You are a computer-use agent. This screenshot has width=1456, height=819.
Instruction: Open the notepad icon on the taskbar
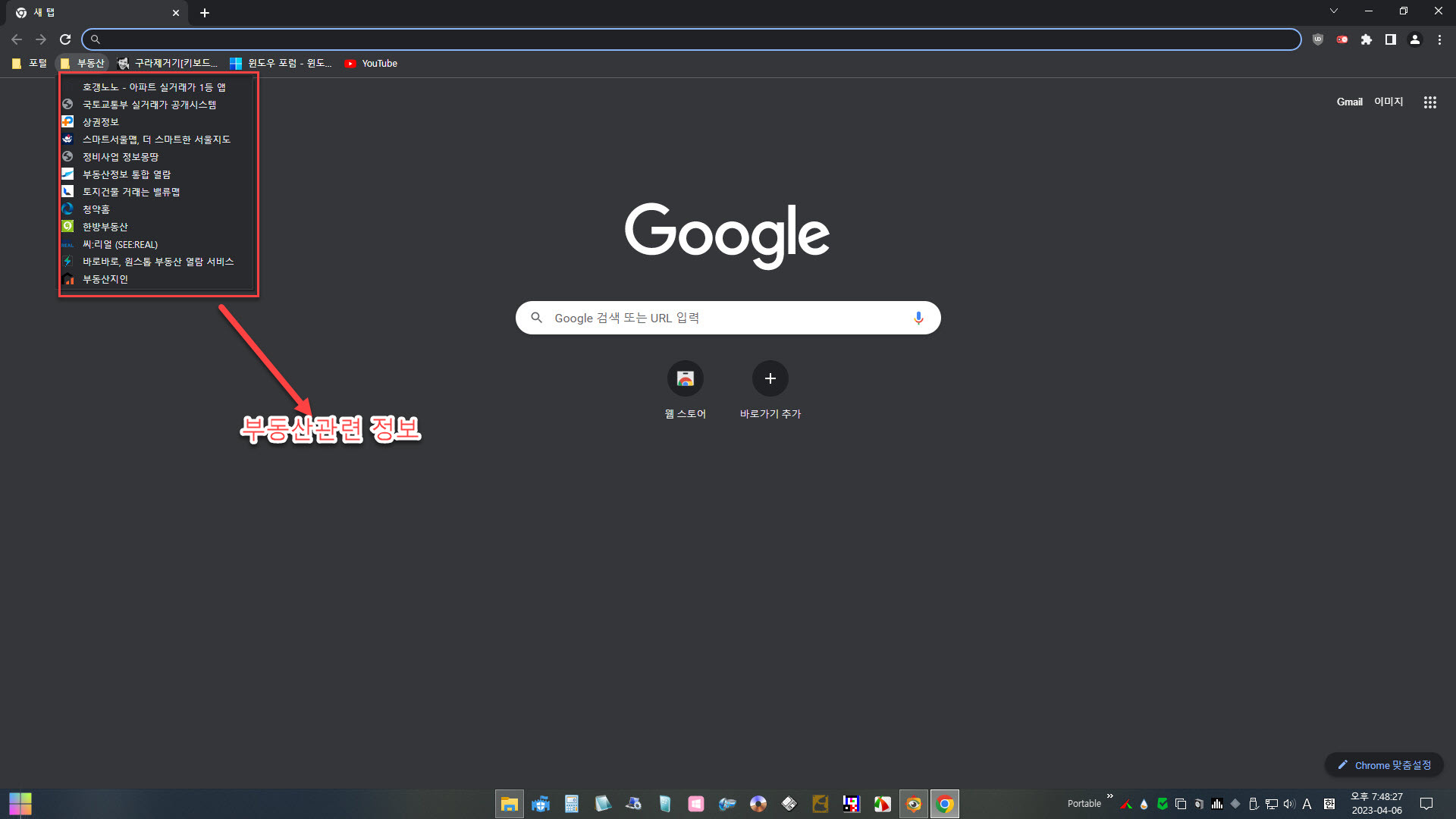point(603,804)
